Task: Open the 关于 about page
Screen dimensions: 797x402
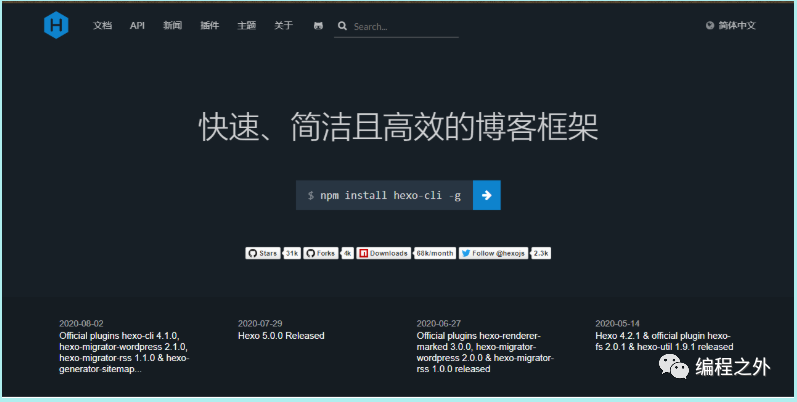Action: tap(284, 25)
